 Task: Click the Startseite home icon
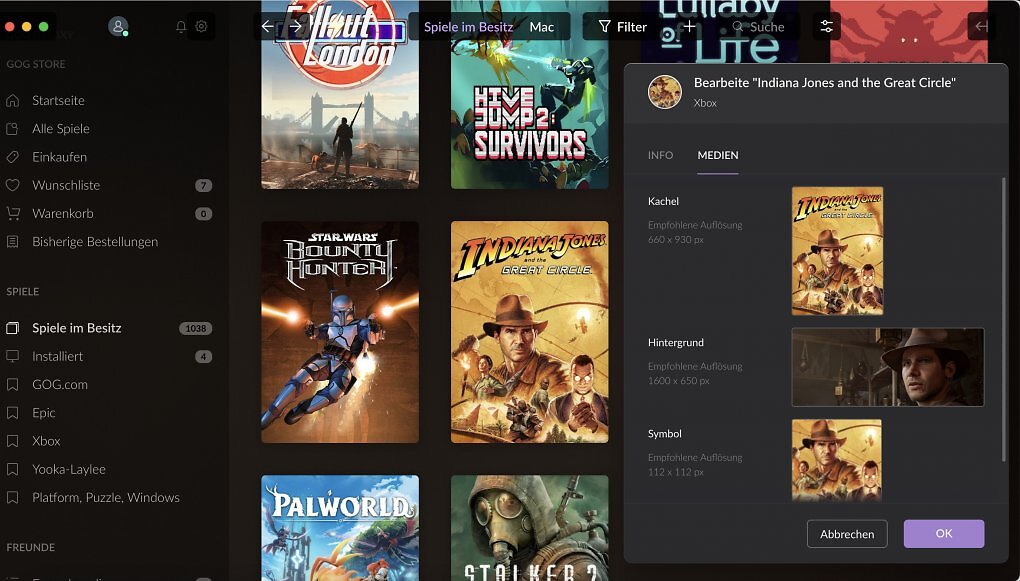coord(12,100)
